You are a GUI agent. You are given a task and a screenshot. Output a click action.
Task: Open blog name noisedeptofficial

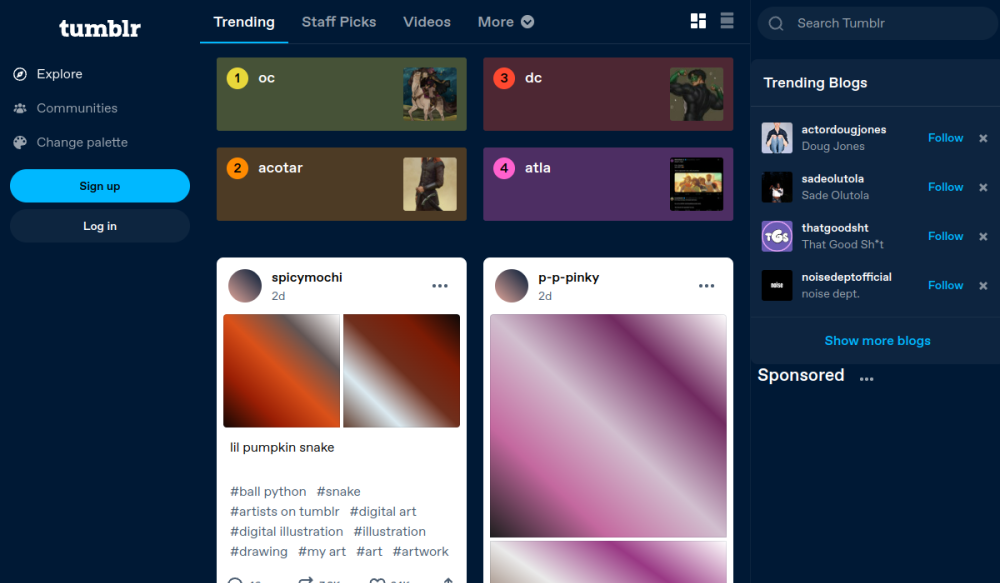click(846, 277)
